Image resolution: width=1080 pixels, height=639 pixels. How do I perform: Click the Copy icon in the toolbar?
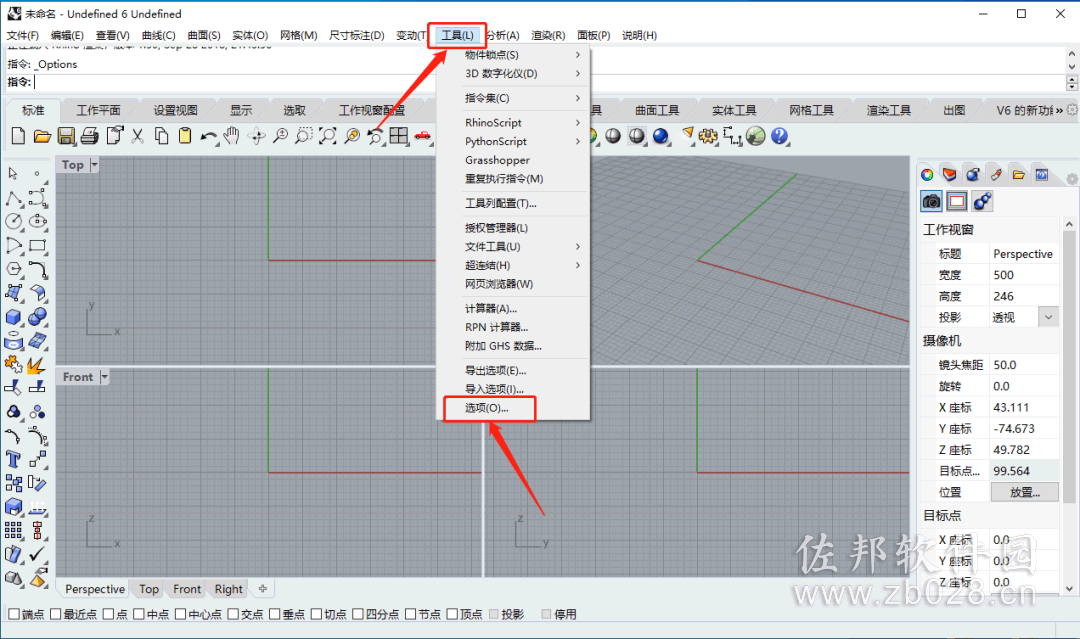161,136
